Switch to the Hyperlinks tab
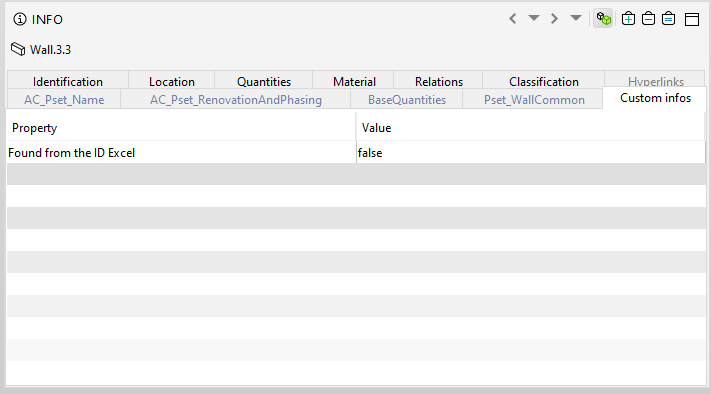The image size is (711, 394). (655, 80)
